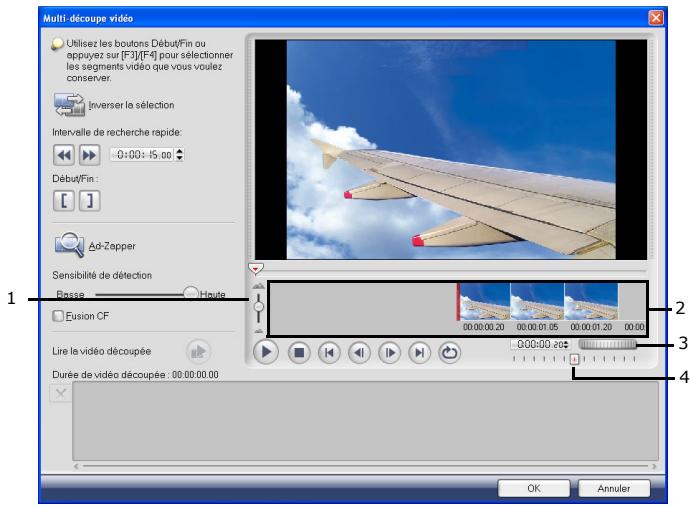Step to the previous frame
The height and width of the screenshot is (507, 693).
click(x=359, y=352)
